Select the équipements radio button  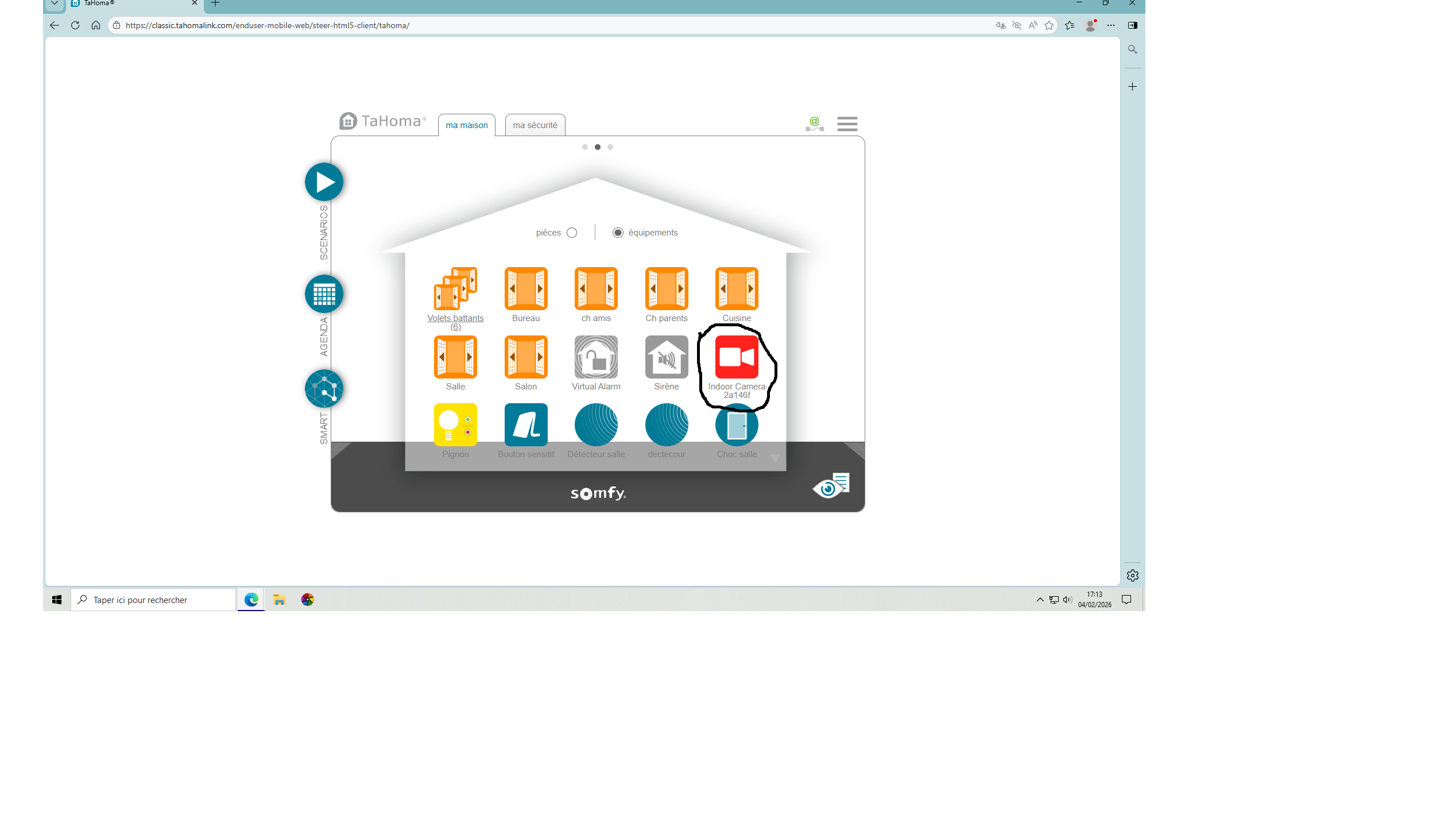[618, 233]
